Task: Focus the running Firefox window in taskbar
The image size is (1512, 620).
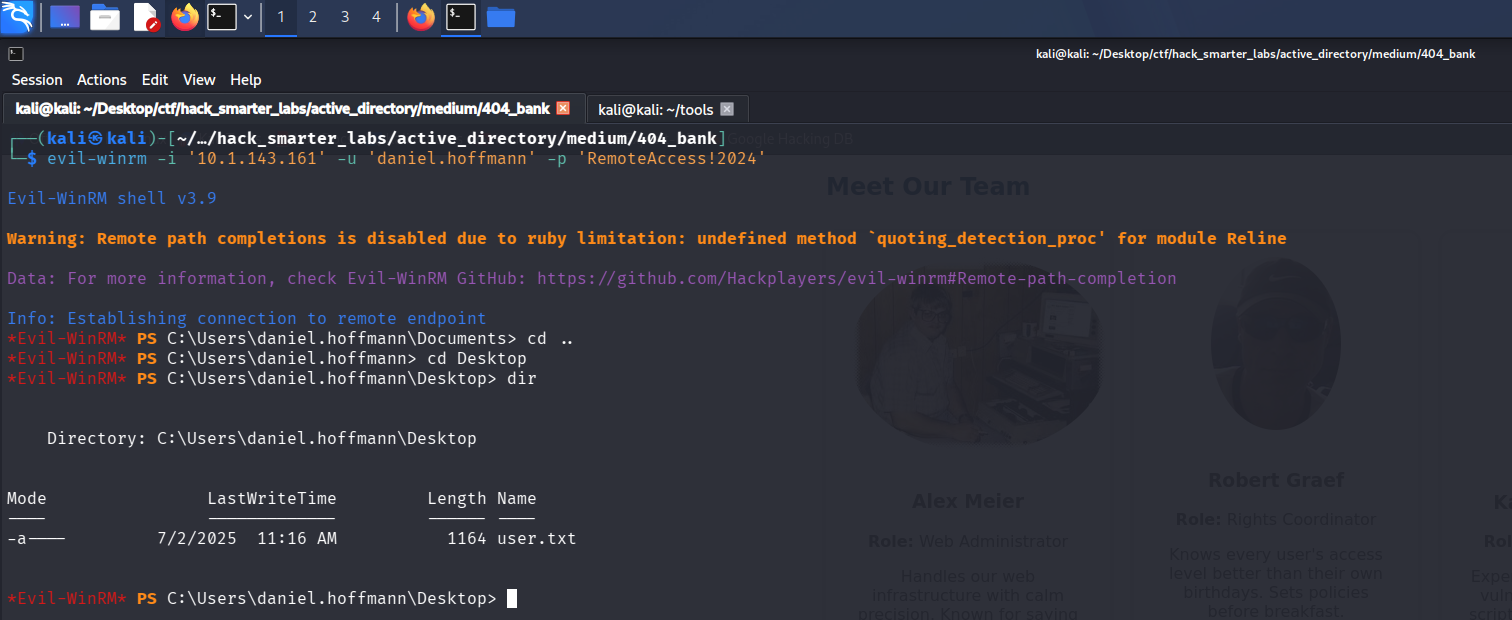Action: (421, 17)
